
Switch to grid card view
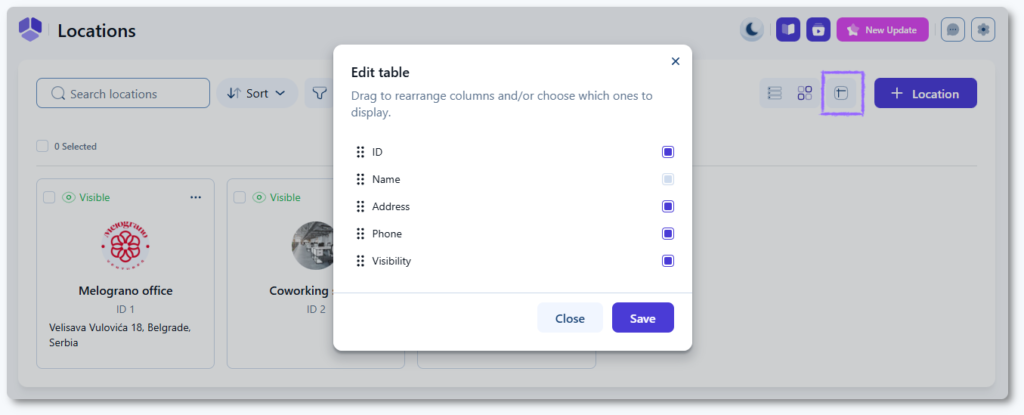pos(804,93)
